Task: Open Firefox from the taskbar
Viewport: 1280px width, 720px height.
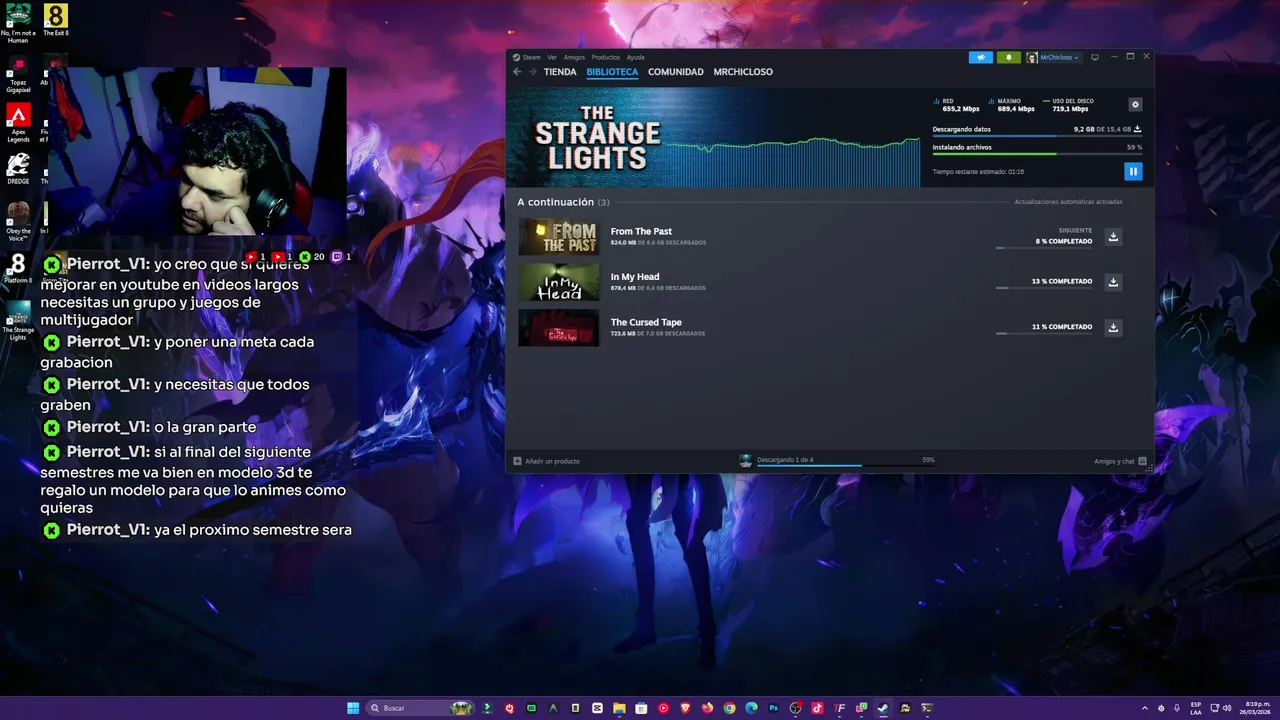Action: pos(707,708)
